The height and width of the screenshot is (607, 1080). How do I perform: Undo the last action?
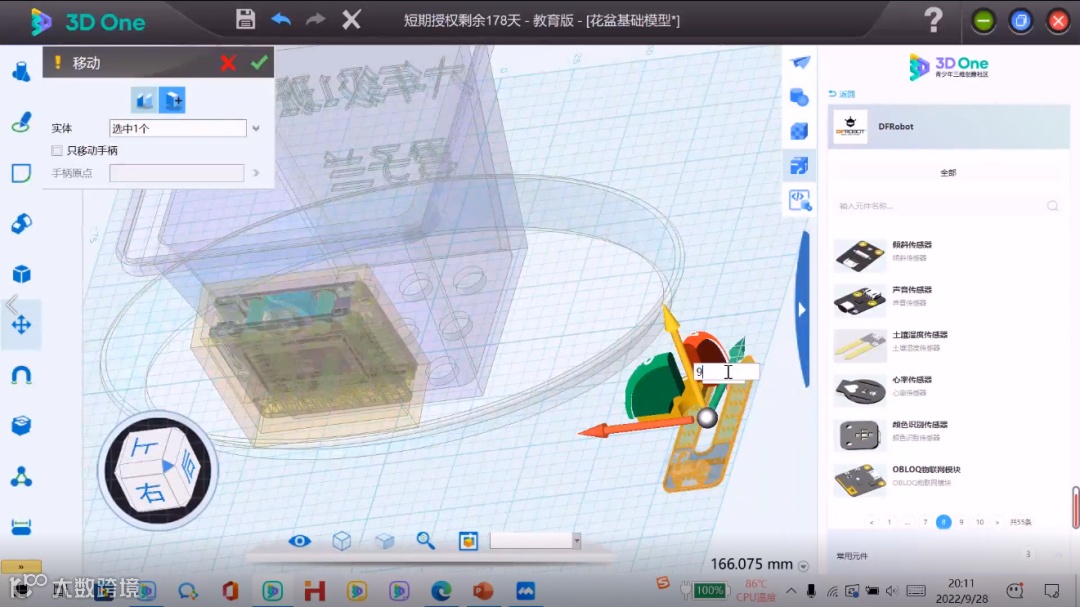tap(281, 19)
